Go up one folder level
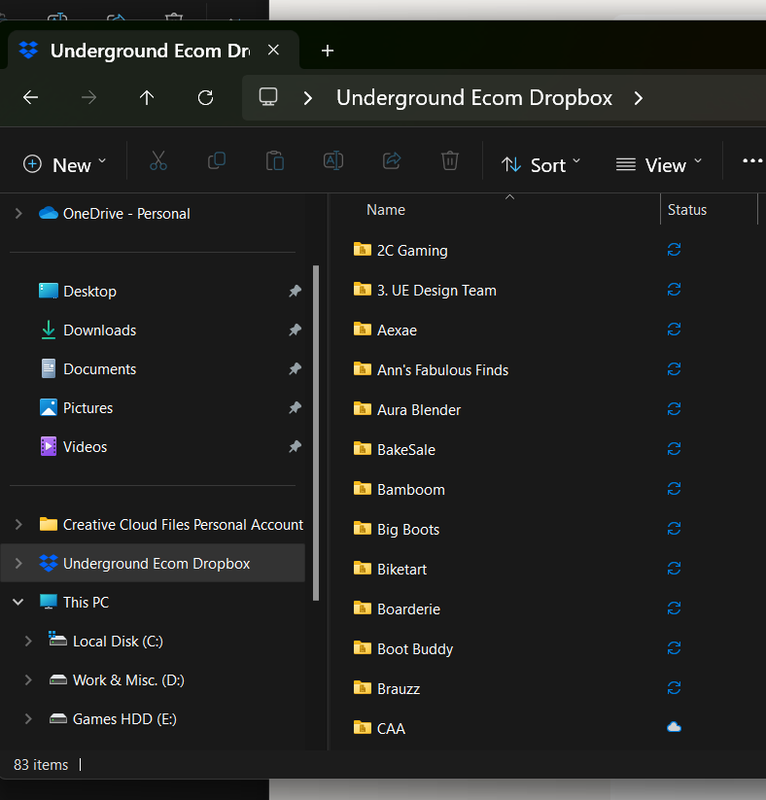Image resolution: width=766 pixels, height=800 pixels. 147,98
